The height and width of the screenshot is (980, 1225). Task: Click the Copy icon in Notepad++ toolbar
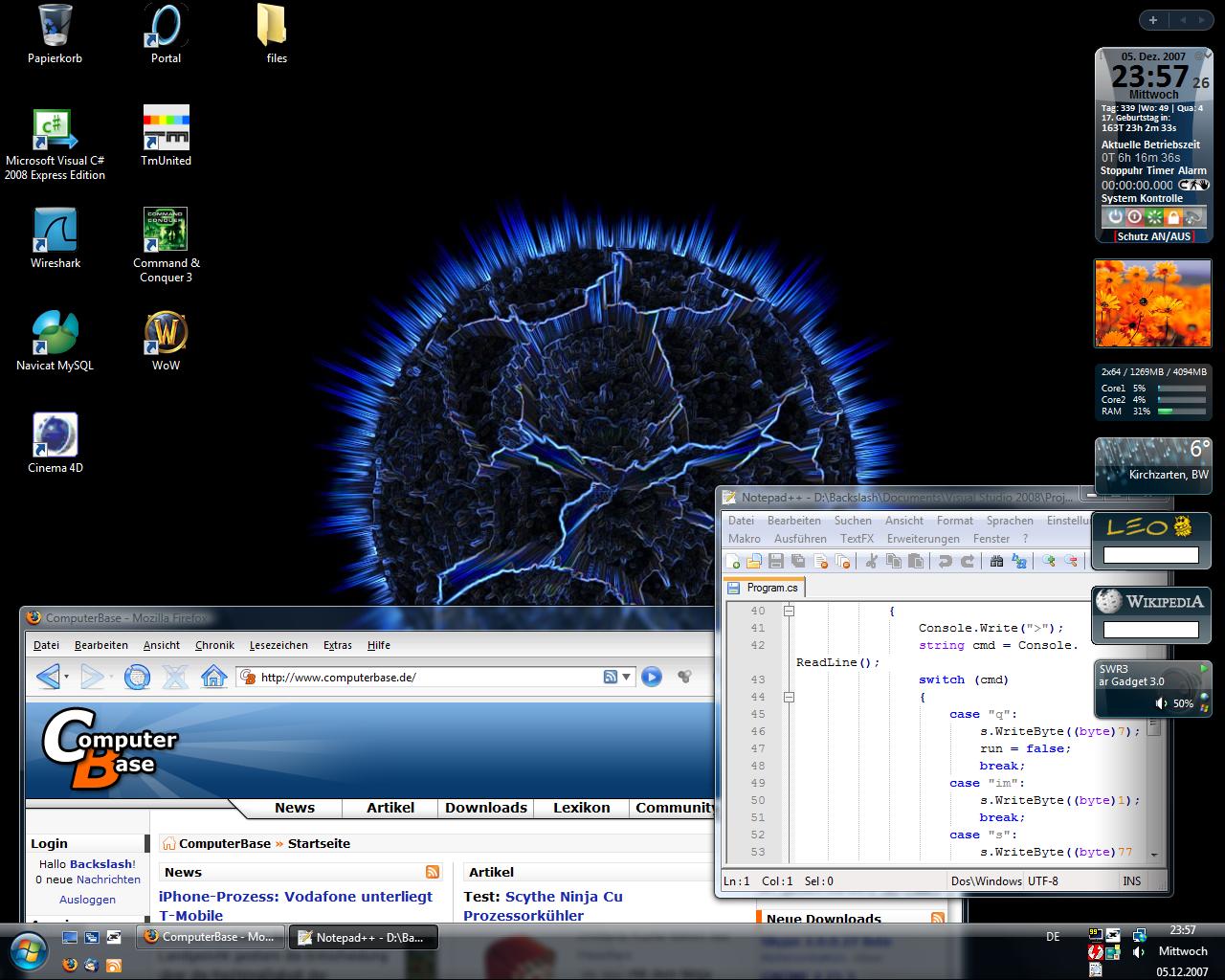pyautogui.click(x=894, y=561)
